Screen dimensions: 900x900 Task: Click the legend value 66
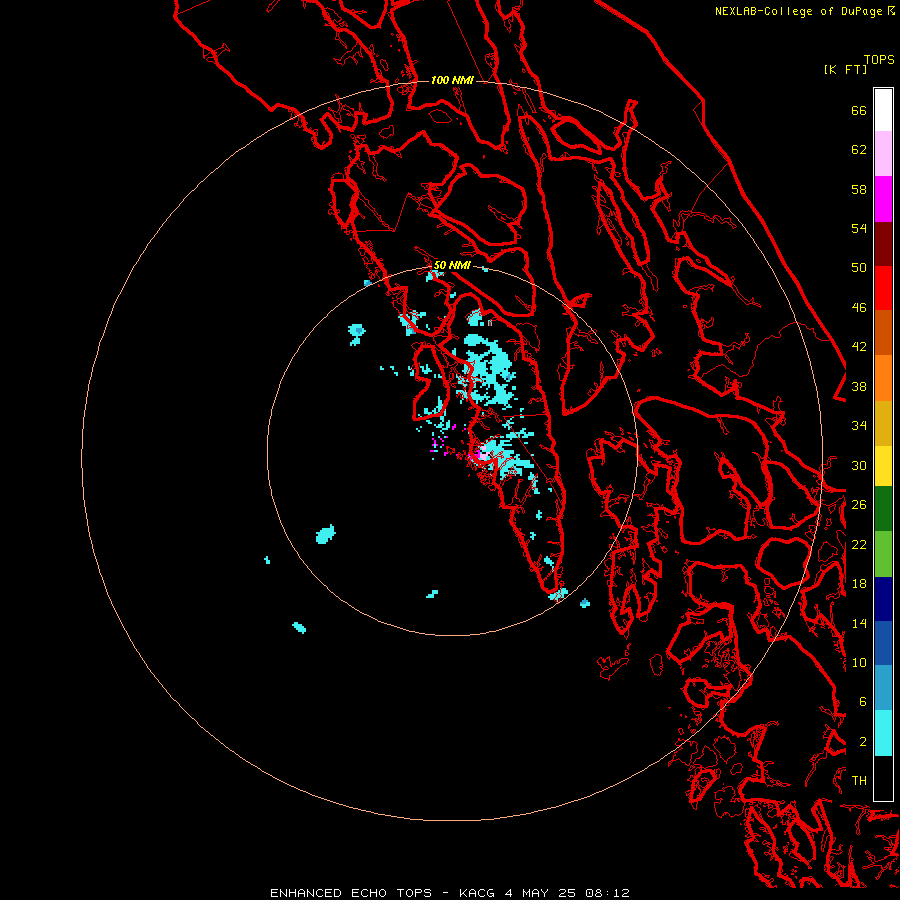(x=859, y=110)
